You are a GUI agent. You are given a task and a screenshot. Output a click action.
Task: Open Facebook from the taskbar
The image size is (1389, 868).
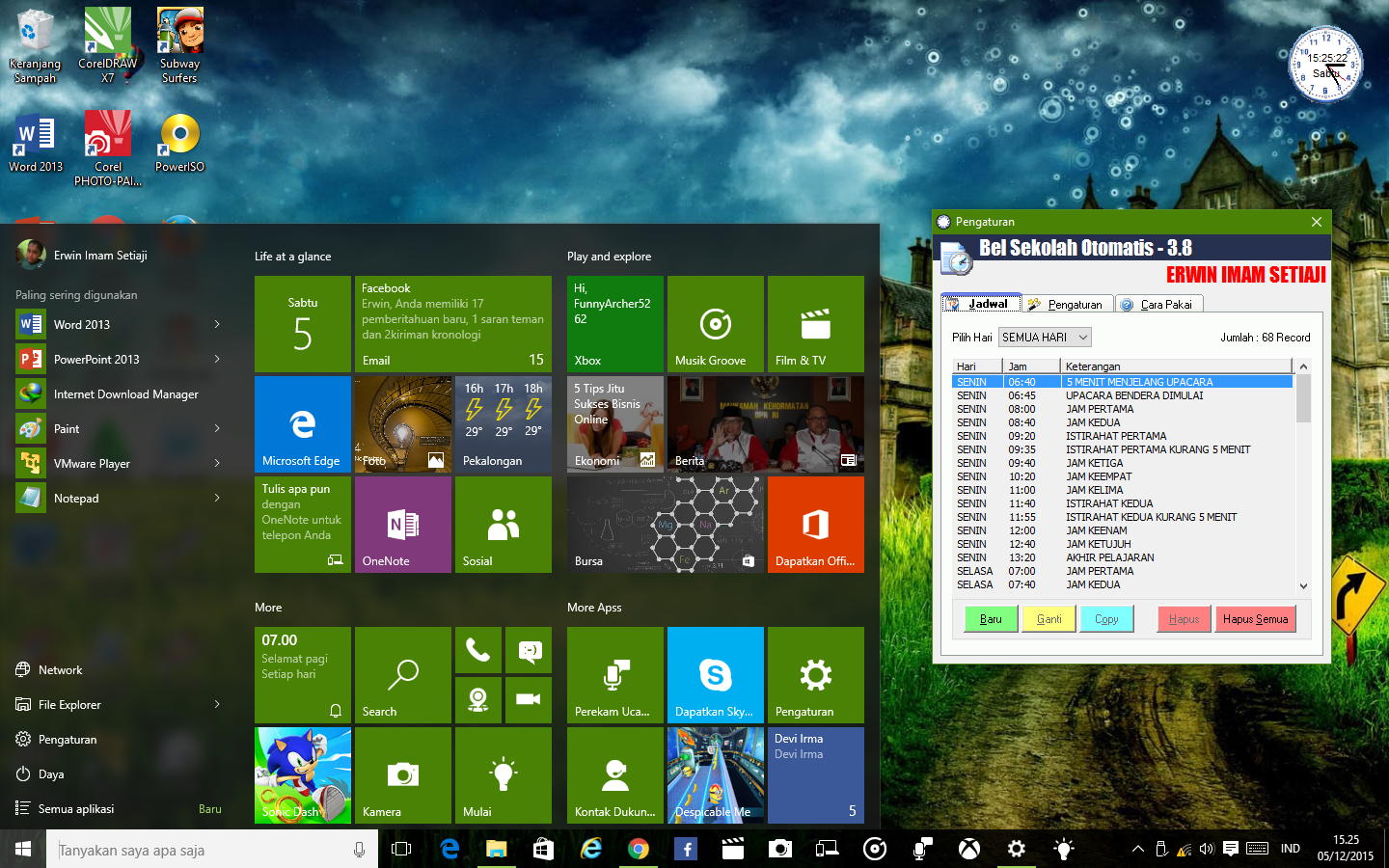[x=686, y=849]
